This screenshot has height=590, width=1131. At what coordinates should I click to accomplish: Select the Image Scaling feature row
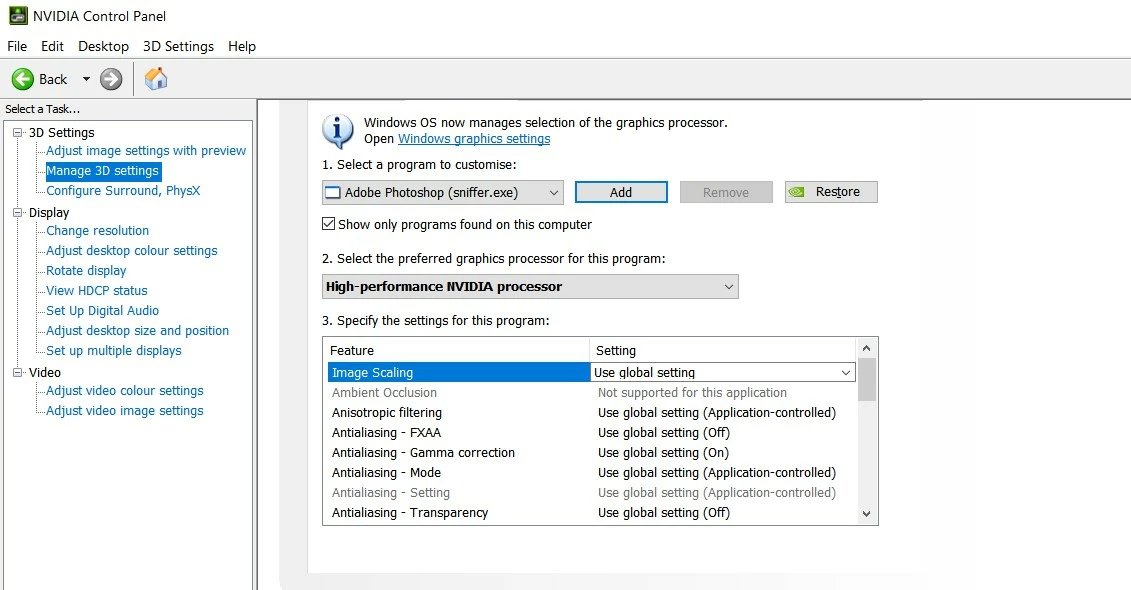pos(458,372)
